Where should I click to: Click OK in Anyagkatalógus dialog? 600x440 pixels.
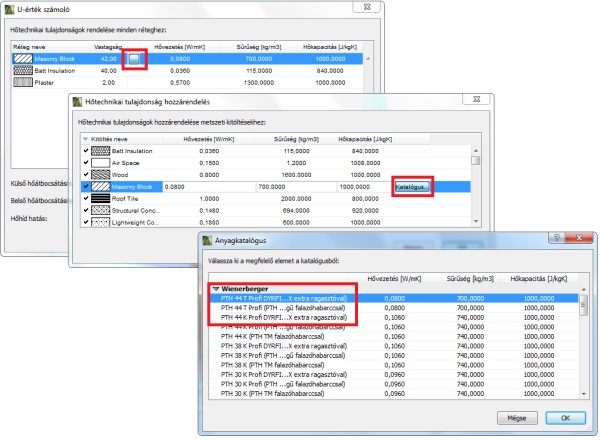[565, 418]
